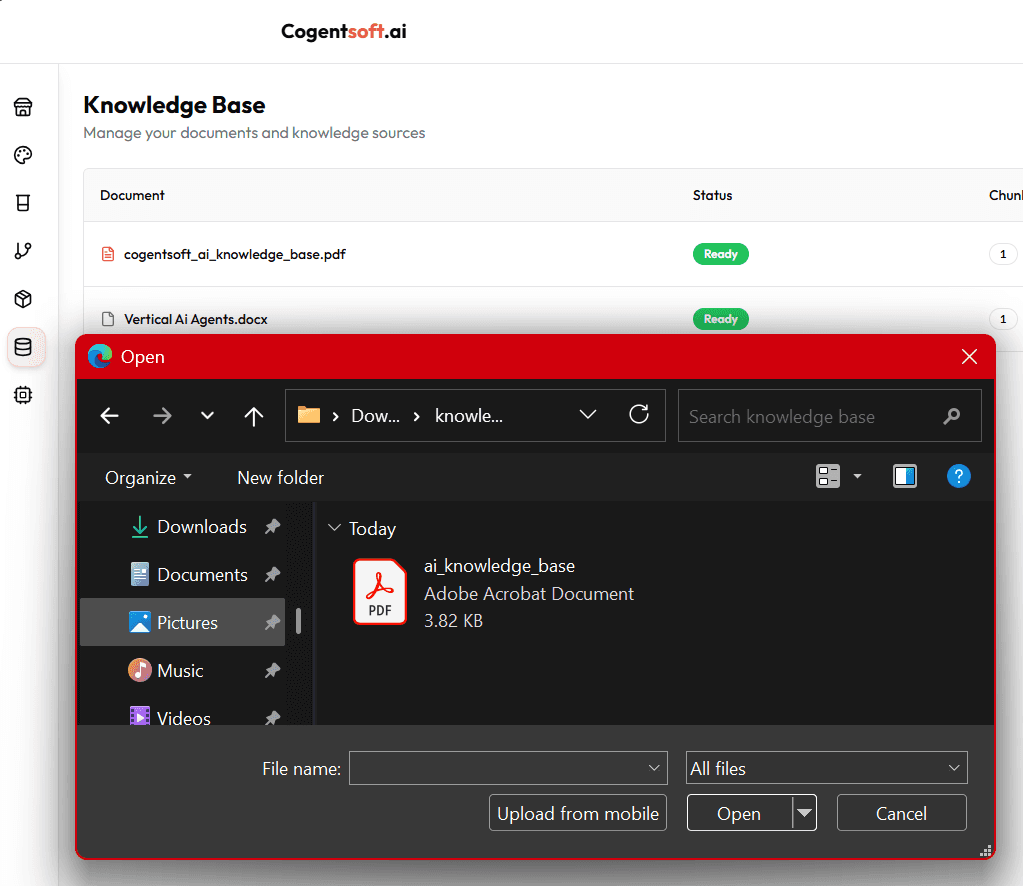This screenshot has height=886, width=1023.
Task: Select Pictures in navigation pane
Action: click(182, 622)
